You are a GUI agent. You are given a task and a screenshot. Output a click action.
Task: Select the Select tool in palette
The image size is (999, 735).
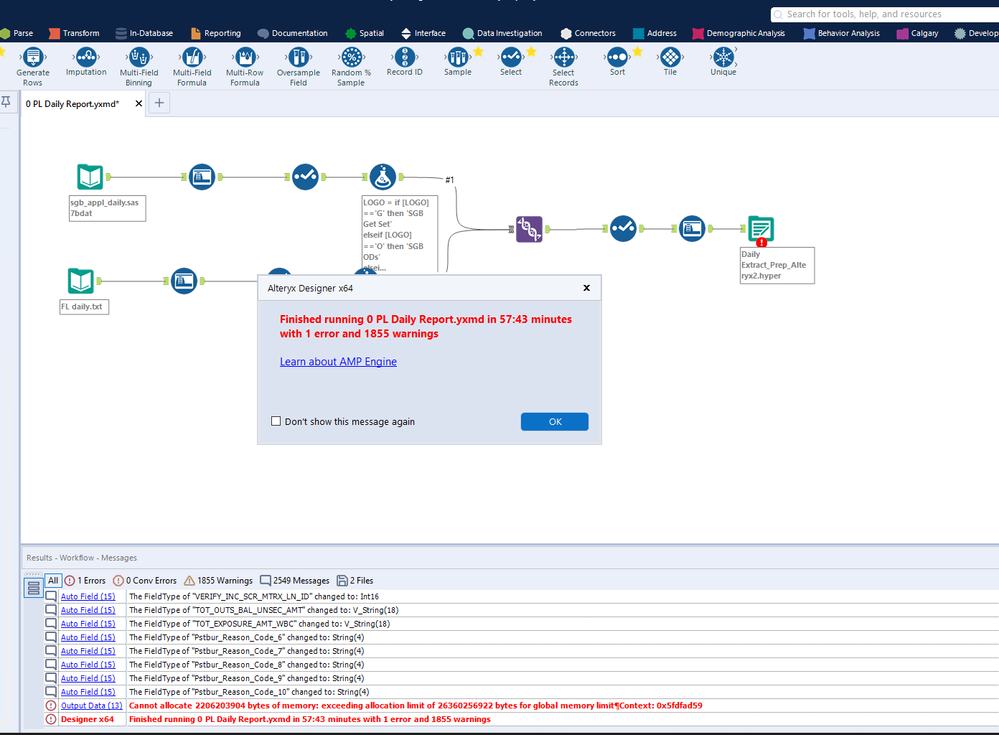click(x=510, y=62)
